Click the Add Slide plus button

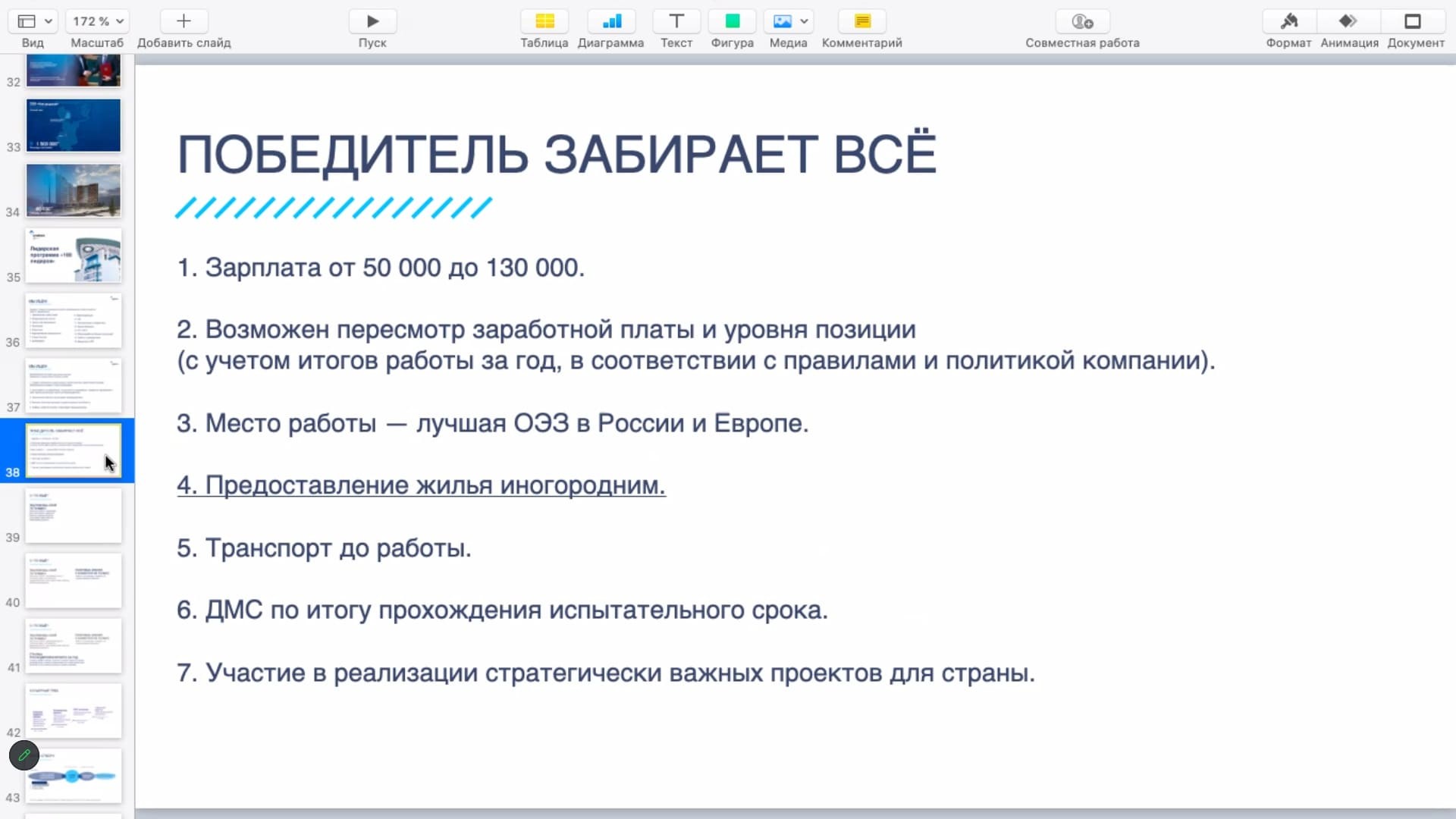tap(184, 21)
